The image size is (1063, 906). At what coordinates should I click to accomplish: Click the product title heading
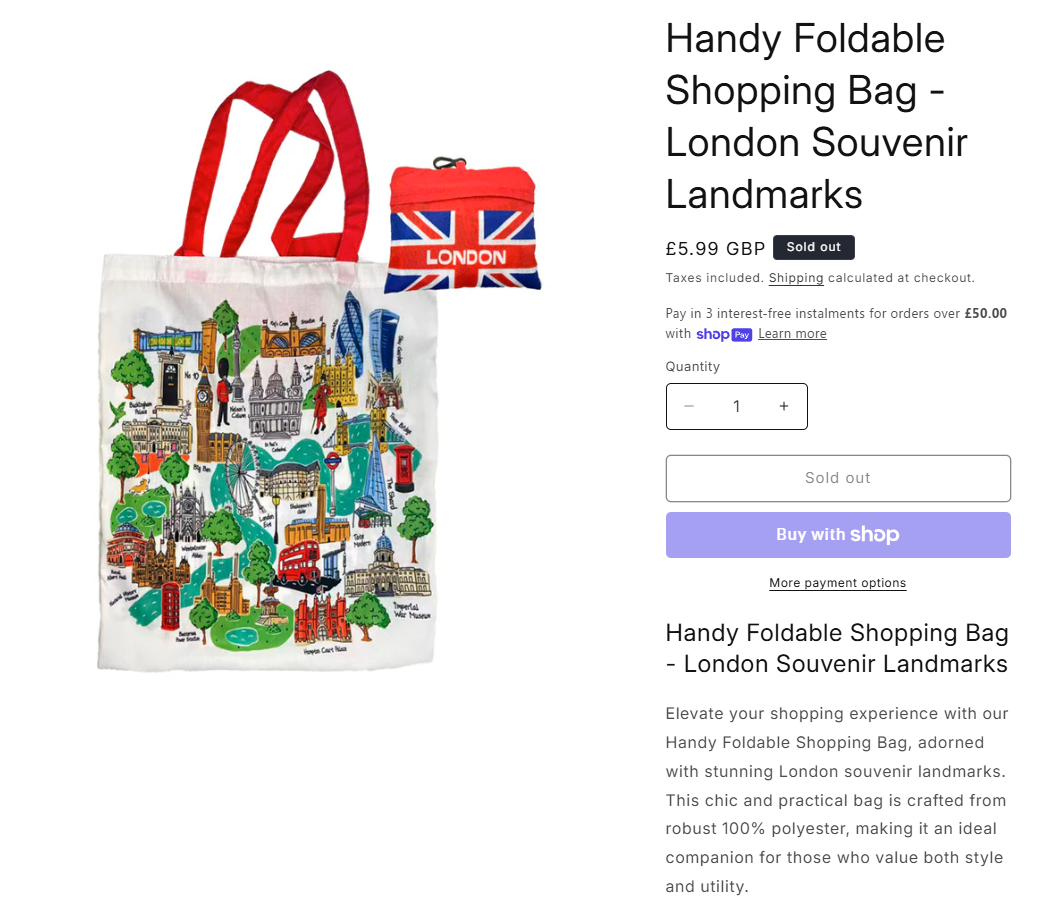click(816, 117)
